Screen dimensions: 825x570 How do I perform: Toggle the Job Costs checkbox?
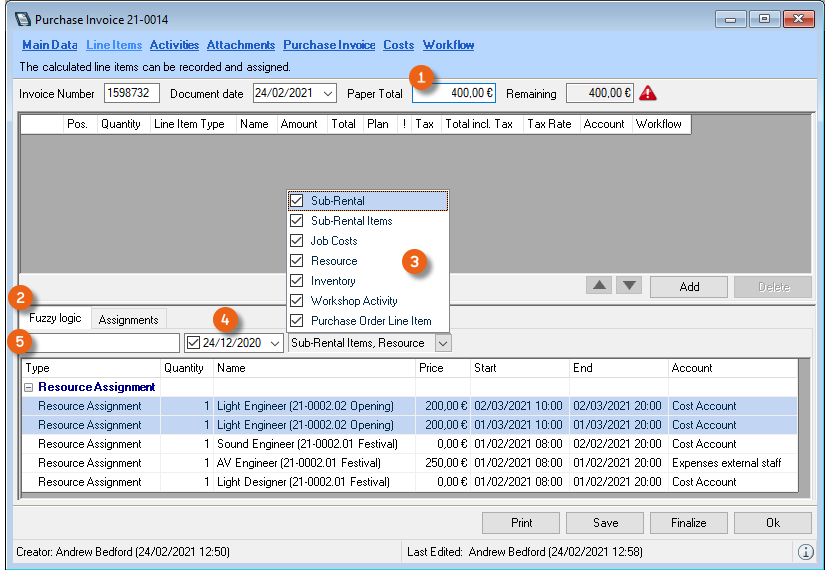tap(297, 241)
